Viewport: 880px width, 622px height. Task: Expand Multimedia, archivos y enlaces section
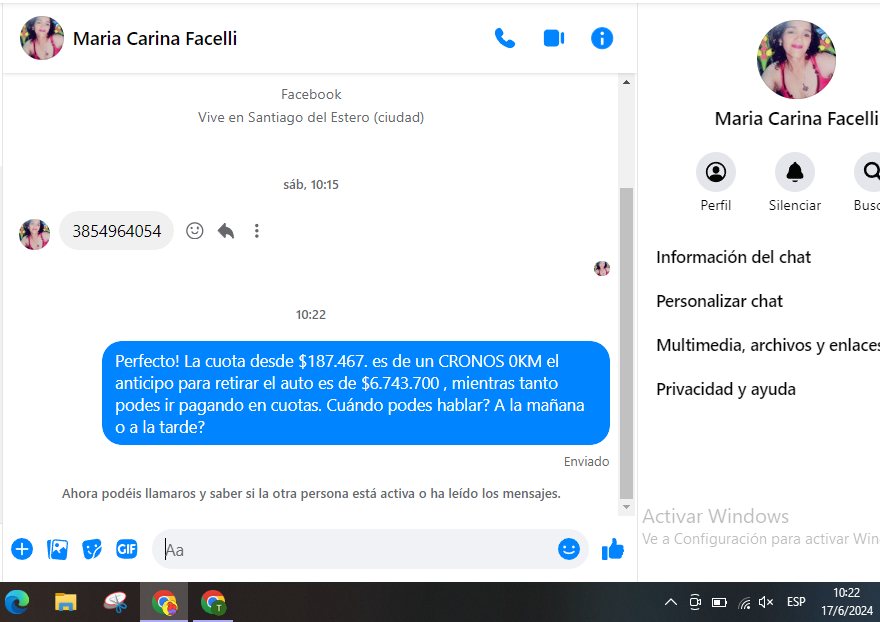(768, 345)
